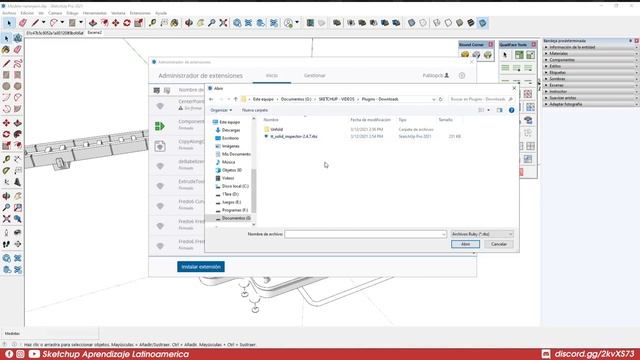This screenshot has width=640, height=360.
Task: Select the Paint Bucket tool in top toolbar
Action: [x=175, y=23]
